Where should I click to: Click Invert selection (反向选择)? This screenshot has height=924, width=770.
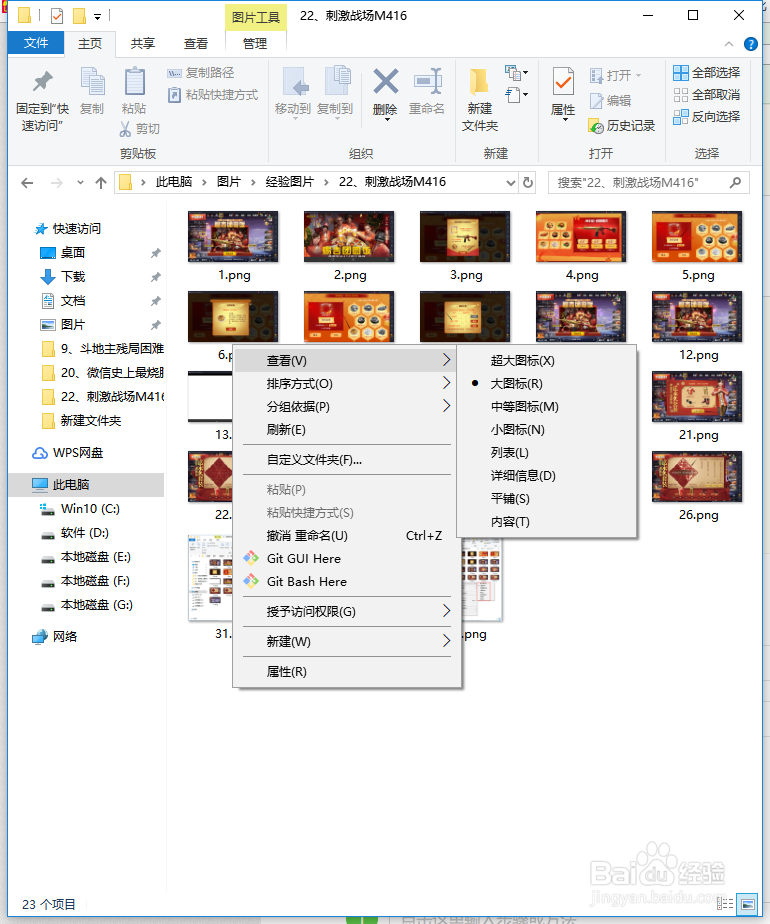pos(706,117)
